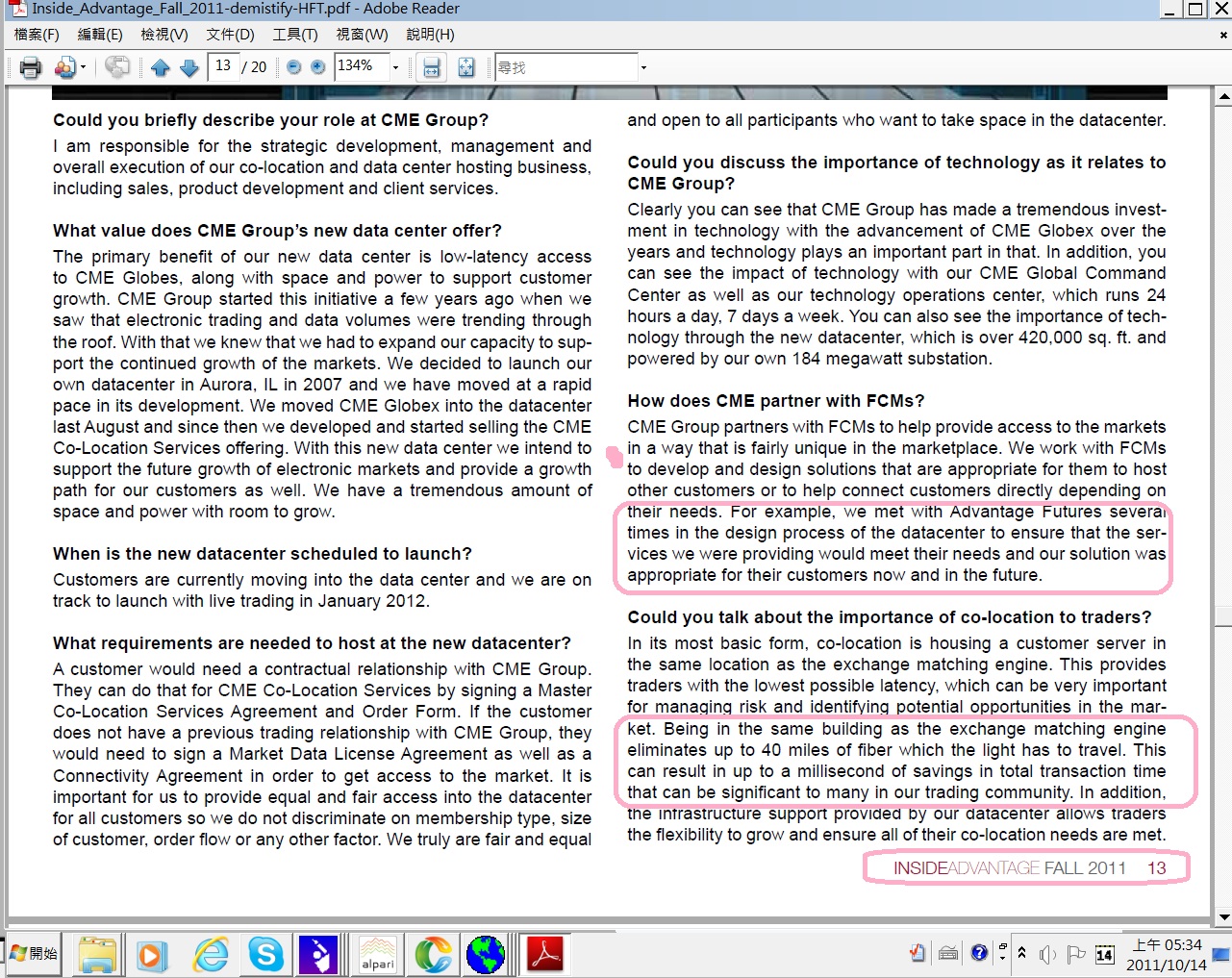
Task: Open the globe icon in the taskbar
Action: pos(486,954)
